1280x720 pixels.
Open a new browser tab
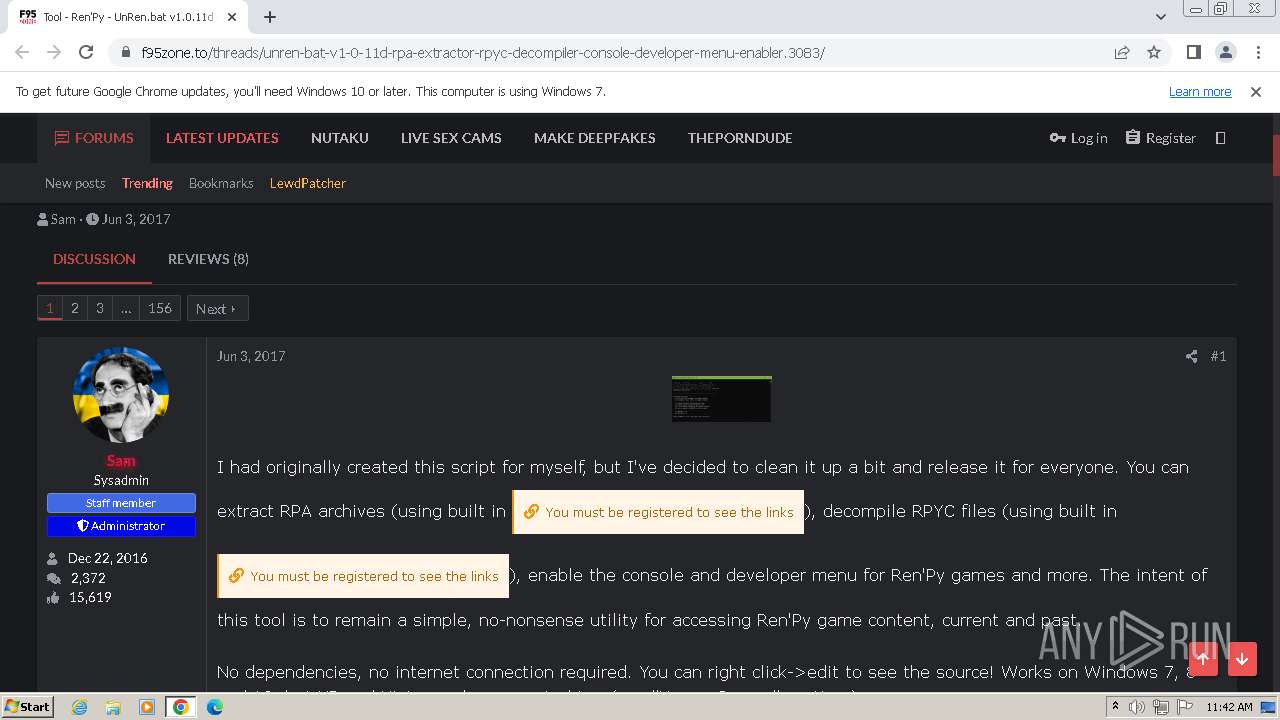[x=270, y=17]
